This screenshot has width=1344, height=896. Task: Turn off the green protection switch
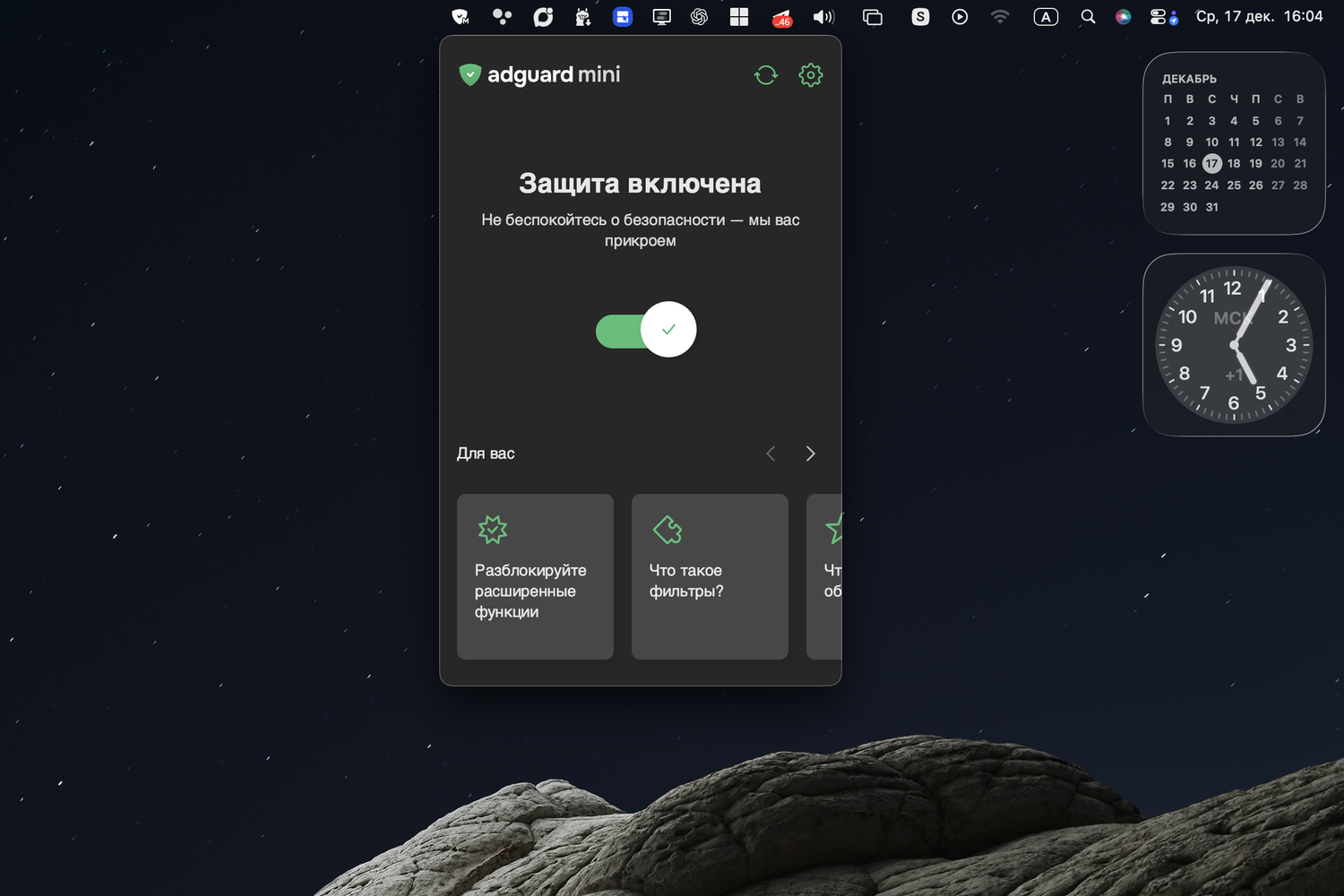point(646,330)
